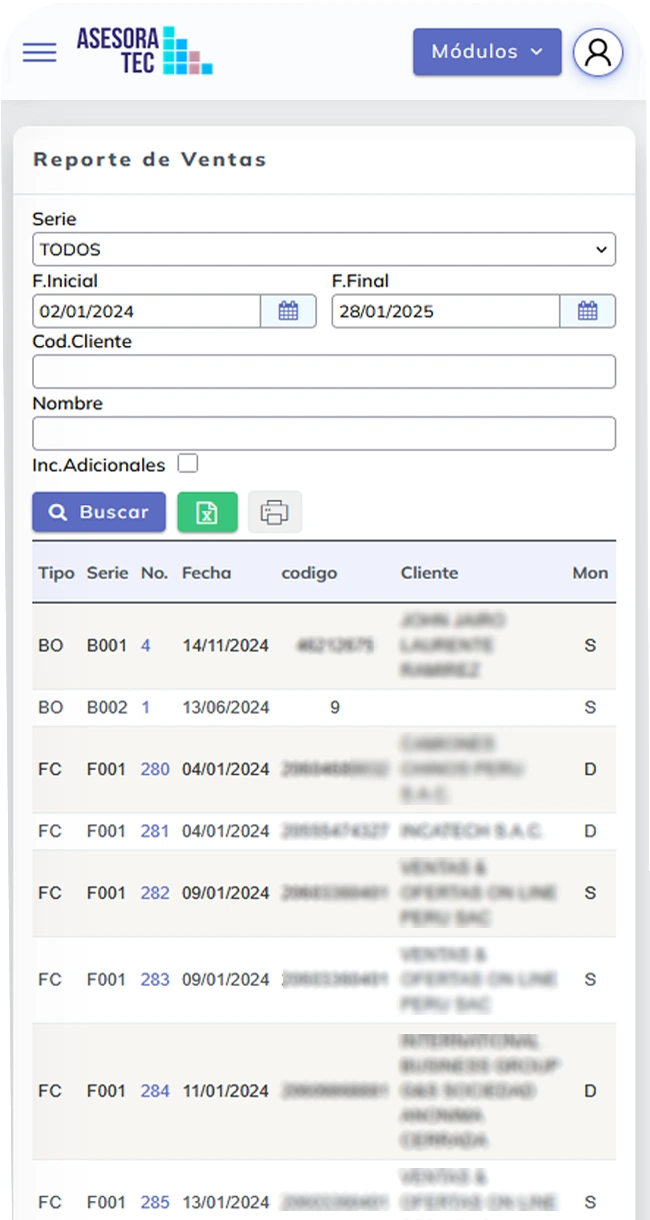Open invoice number 280 link
650x1220 pixels.
click(155, 769)
